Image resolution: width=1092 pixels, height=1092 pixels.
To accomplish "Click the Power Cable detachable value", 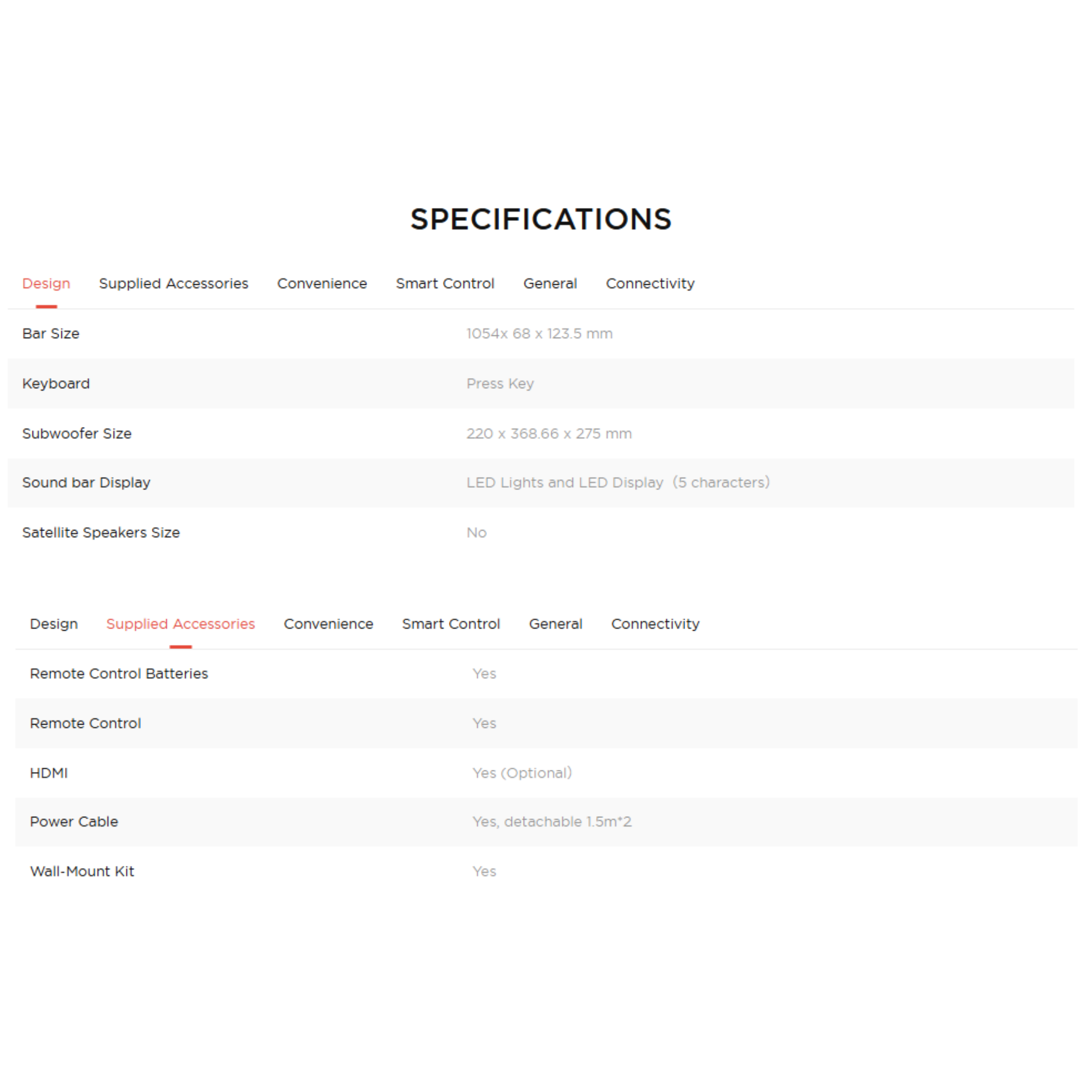I will 552,822.
